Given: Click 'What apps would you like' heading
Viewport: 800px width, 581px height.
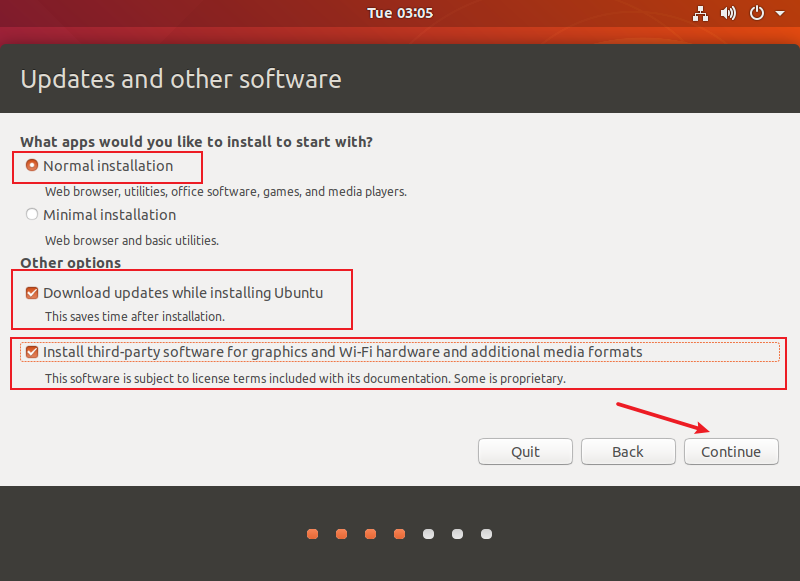Looking at the screenshot, I should click(x=196, y=142).
